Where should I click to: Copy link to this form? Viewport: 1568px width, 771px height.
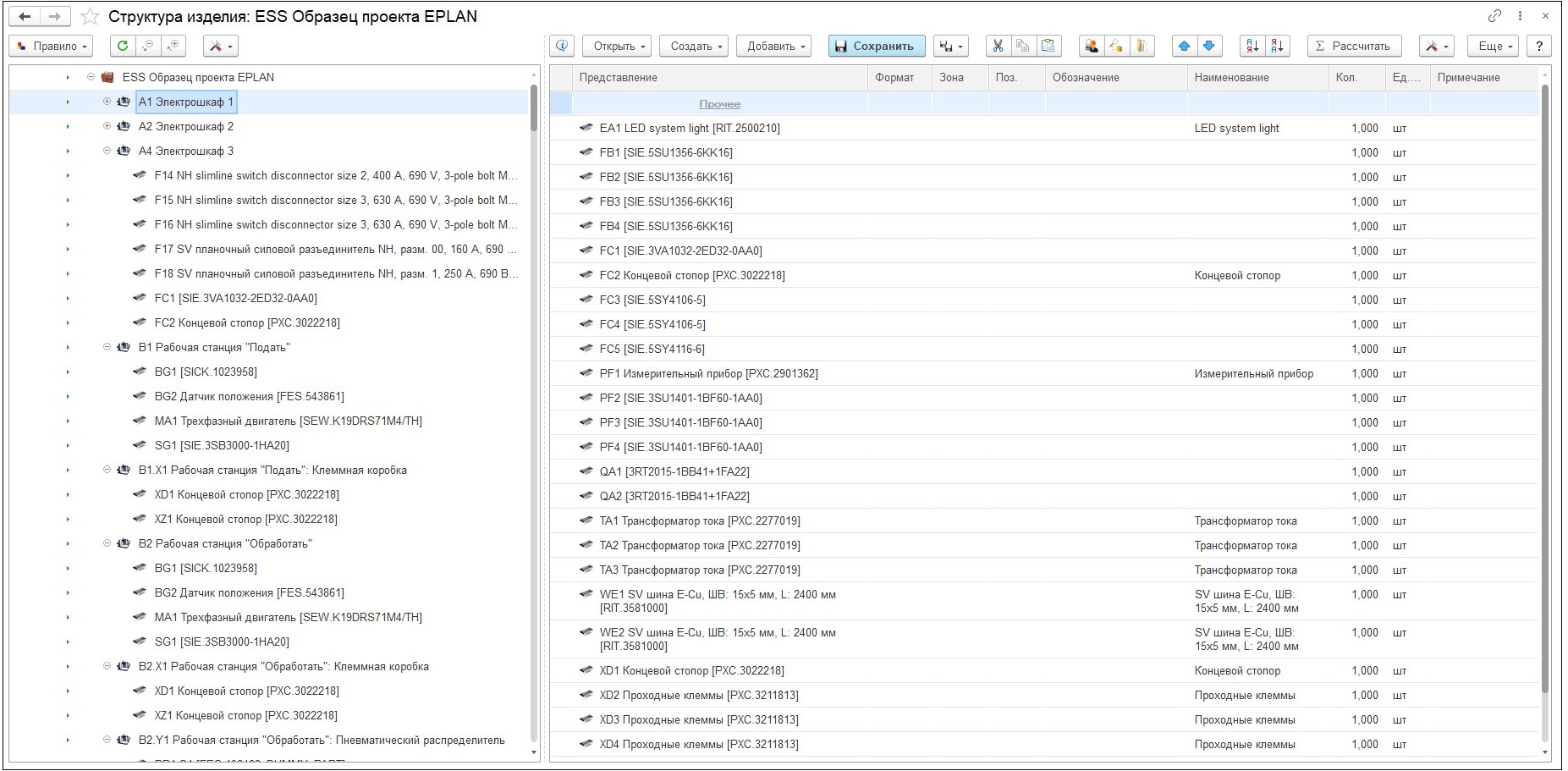click(x=1494, y=16)
